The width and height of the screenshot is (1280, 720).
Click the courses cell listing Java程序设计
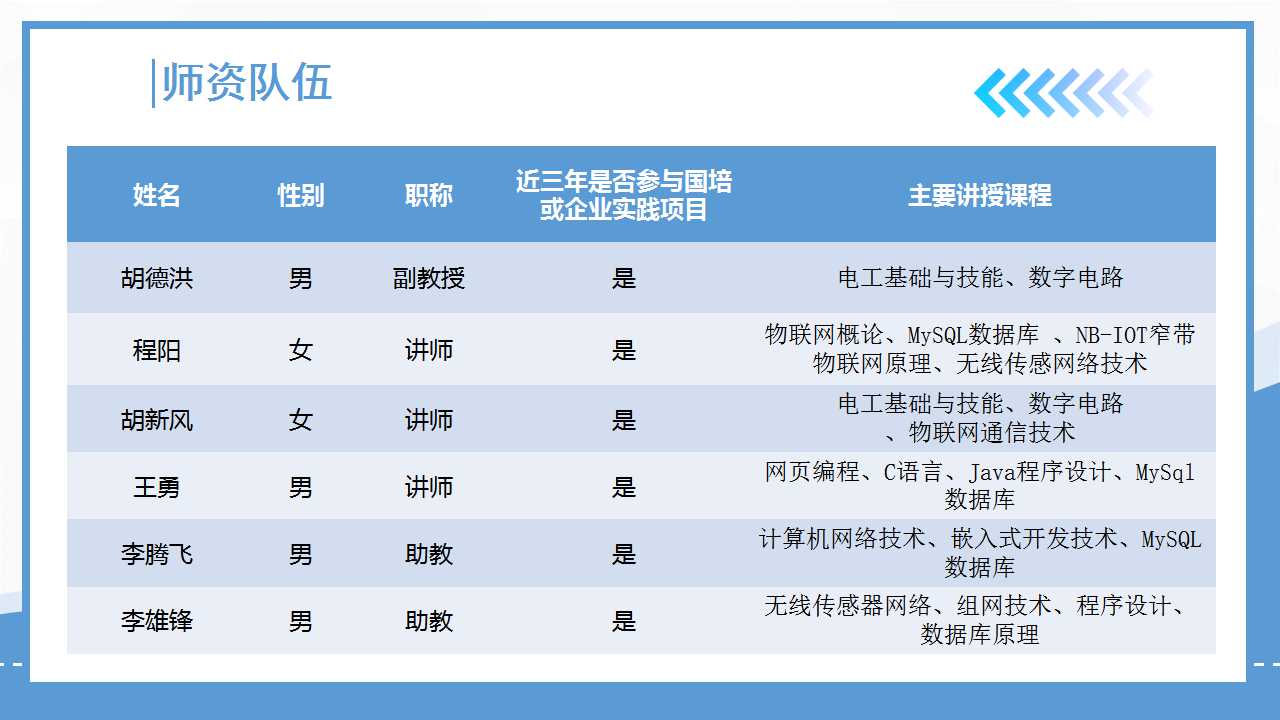point(980,485)
